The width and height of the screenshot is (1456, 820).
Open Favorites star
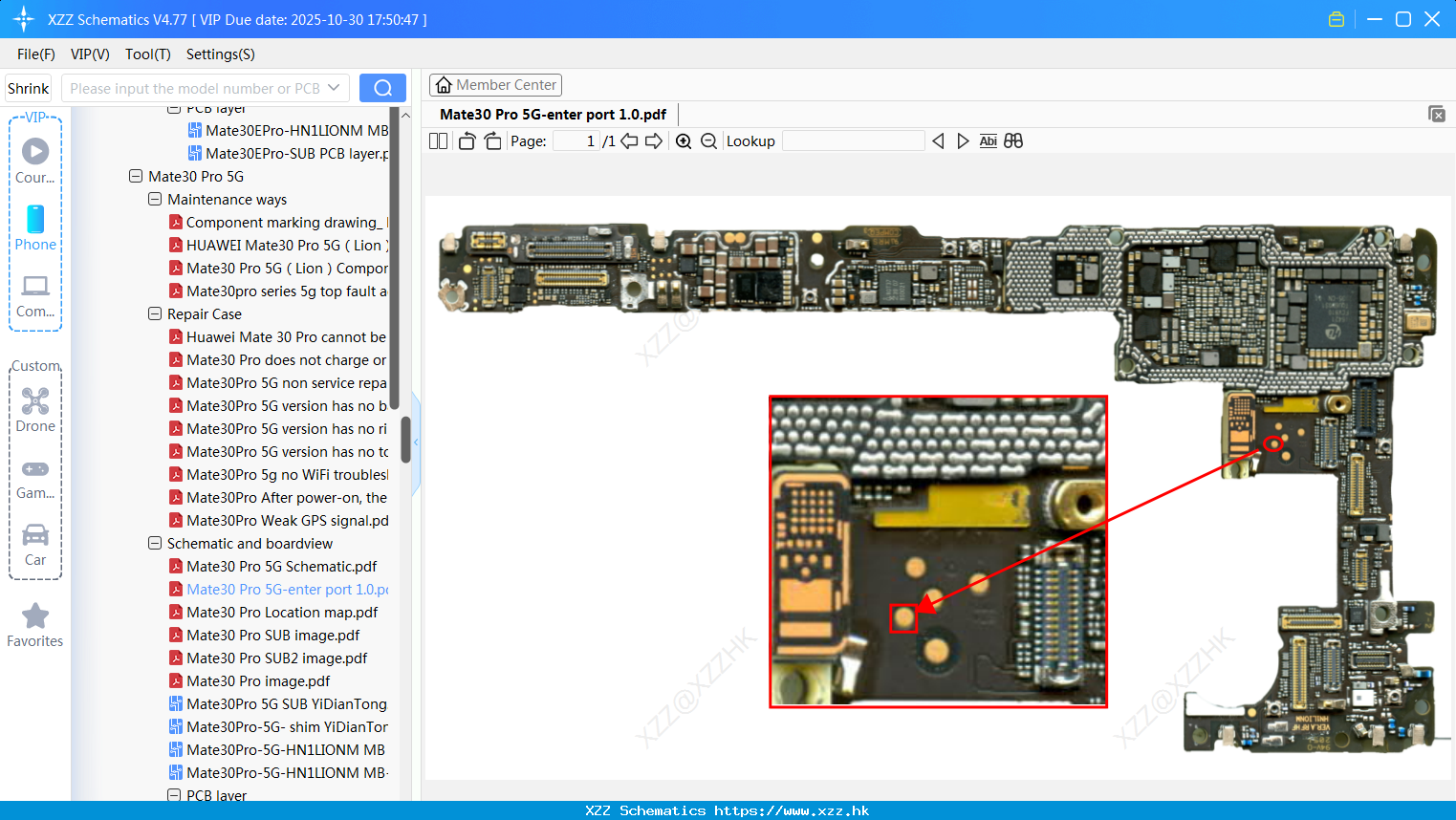(35, 625)
